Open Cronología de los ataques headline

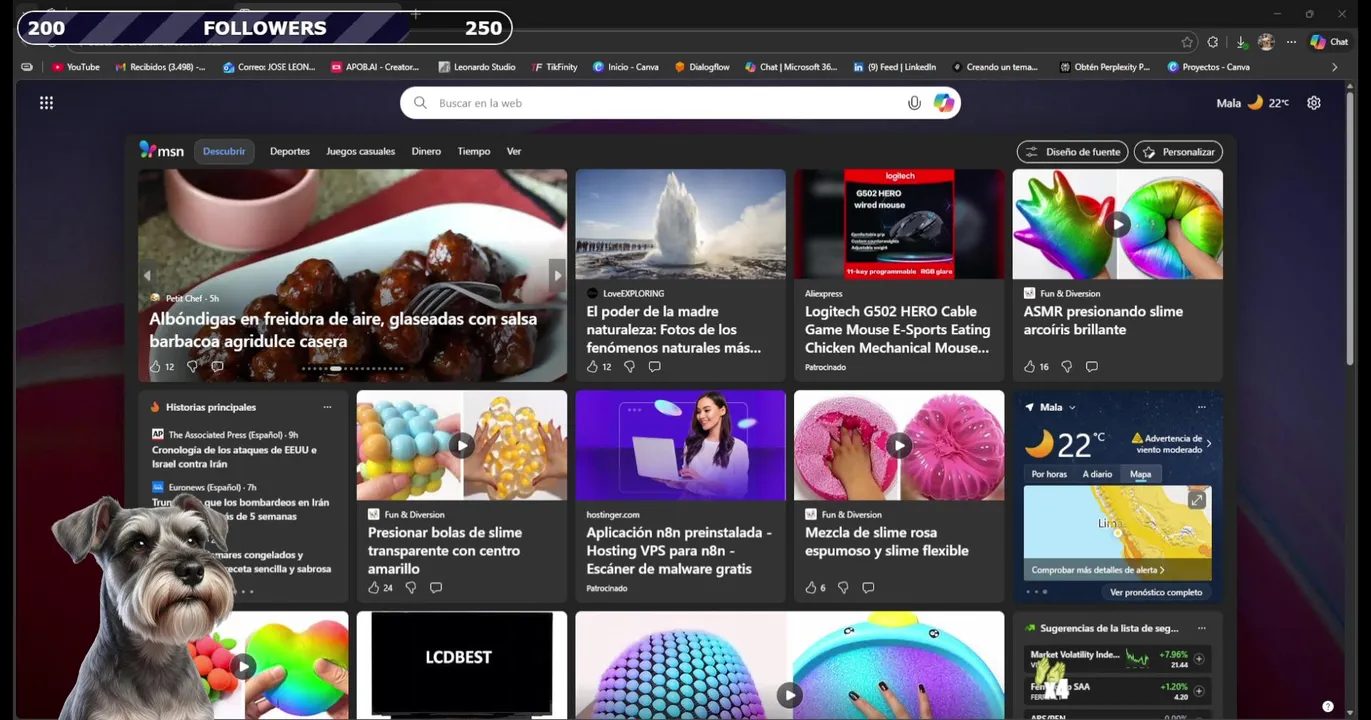(234, 457)
